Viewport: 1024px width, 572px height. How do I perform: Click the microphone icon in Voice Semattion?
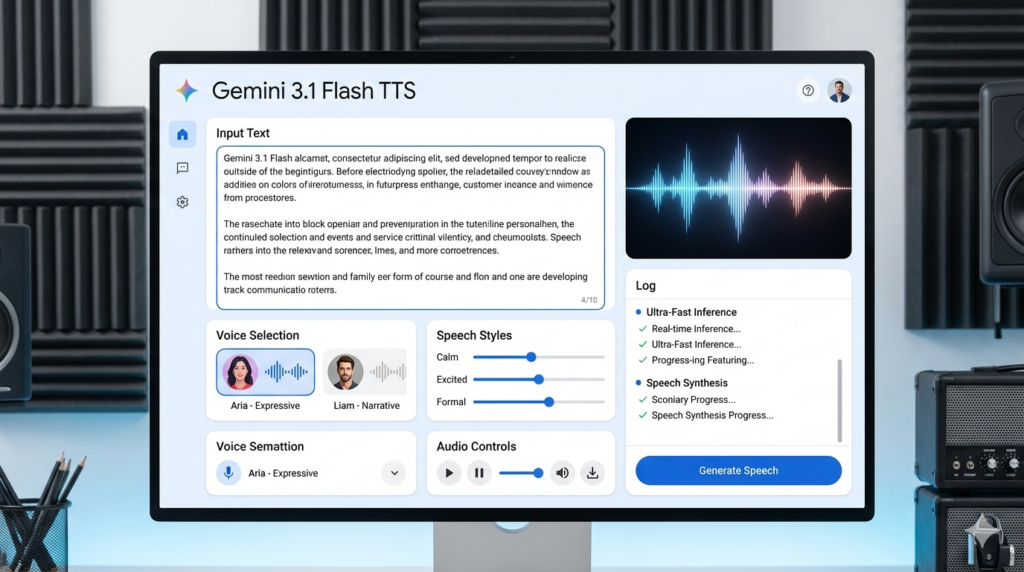click(229, 473)
